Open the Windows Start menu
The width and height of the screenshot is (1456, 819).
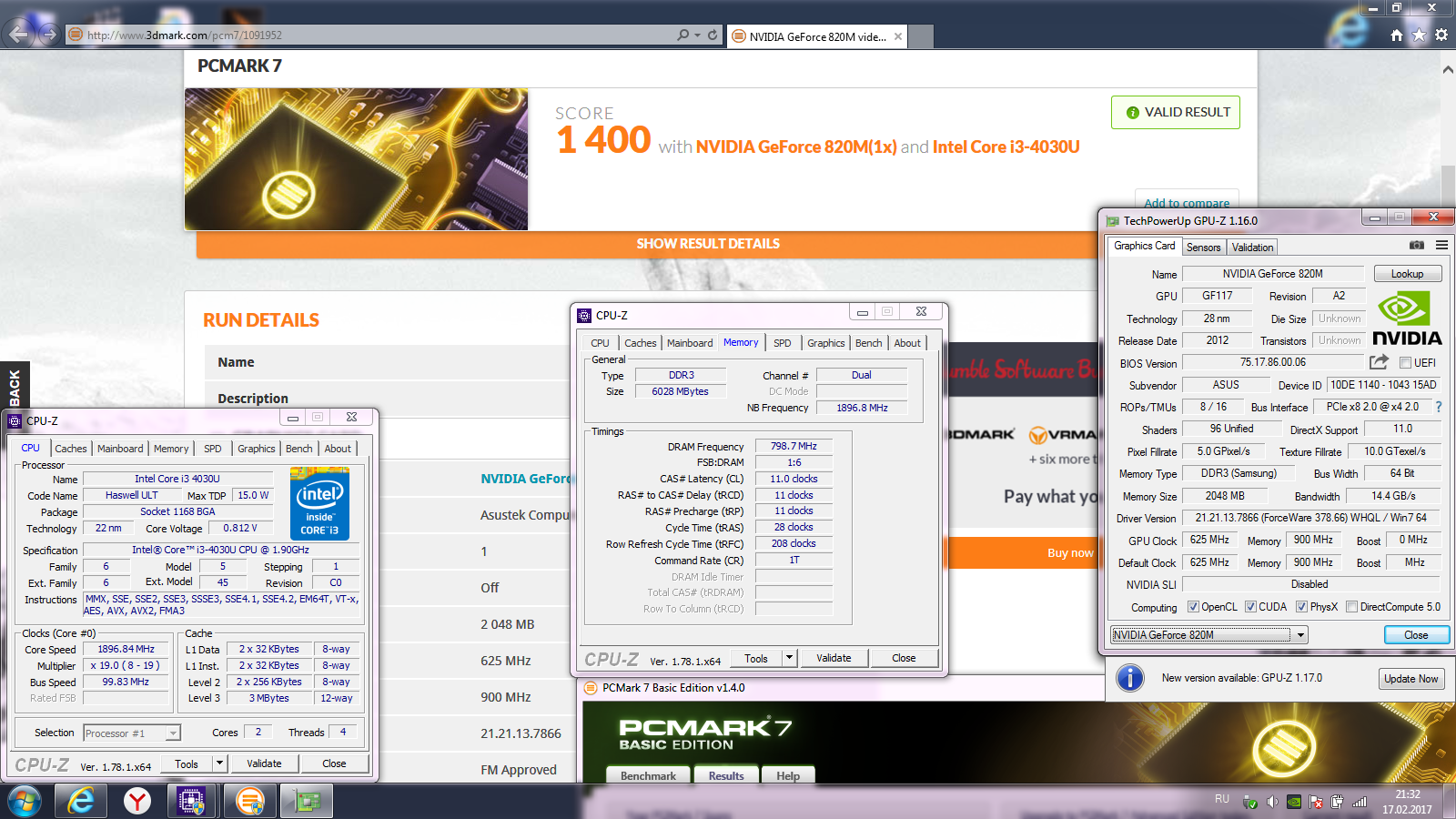[x=25, y=801]
